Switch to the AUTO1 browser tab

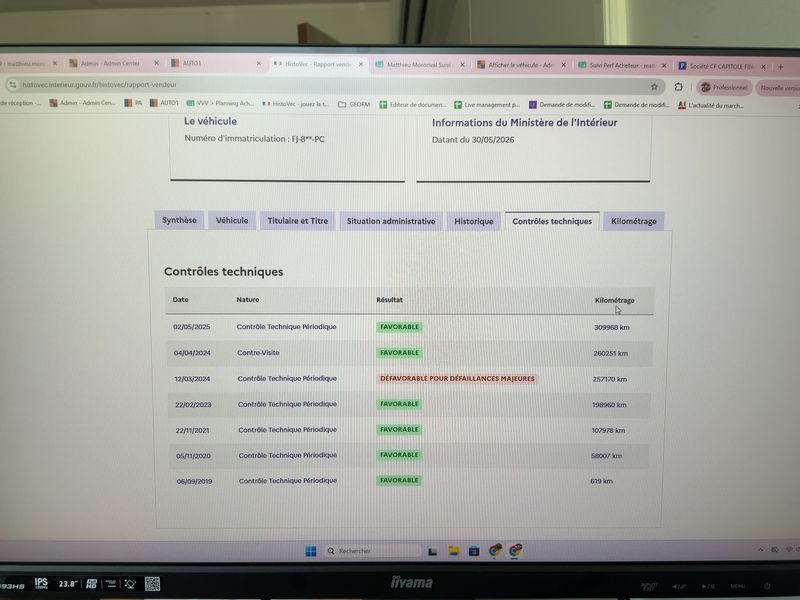tap(216, 63)
